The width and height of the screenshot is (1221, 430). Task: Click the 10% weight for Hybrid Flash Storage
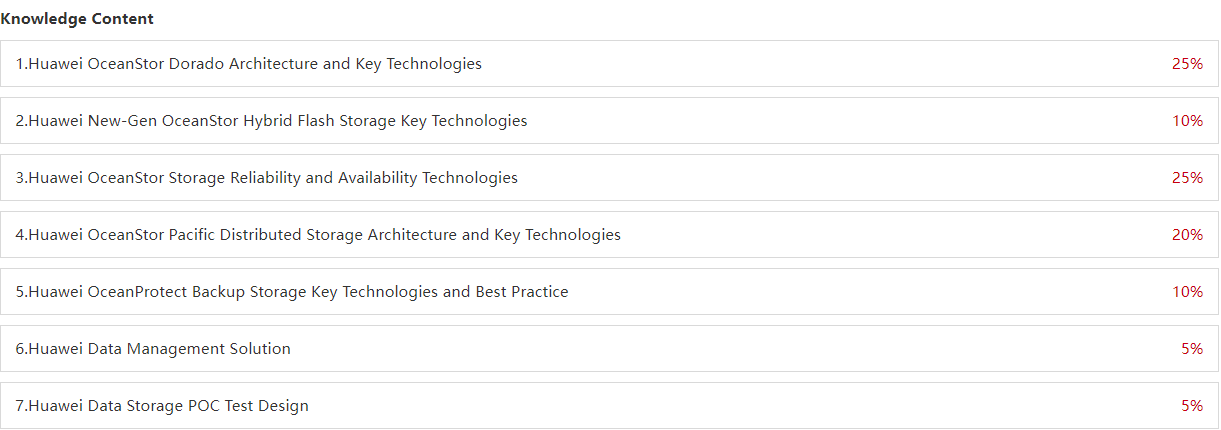[x=1187, y=121]
